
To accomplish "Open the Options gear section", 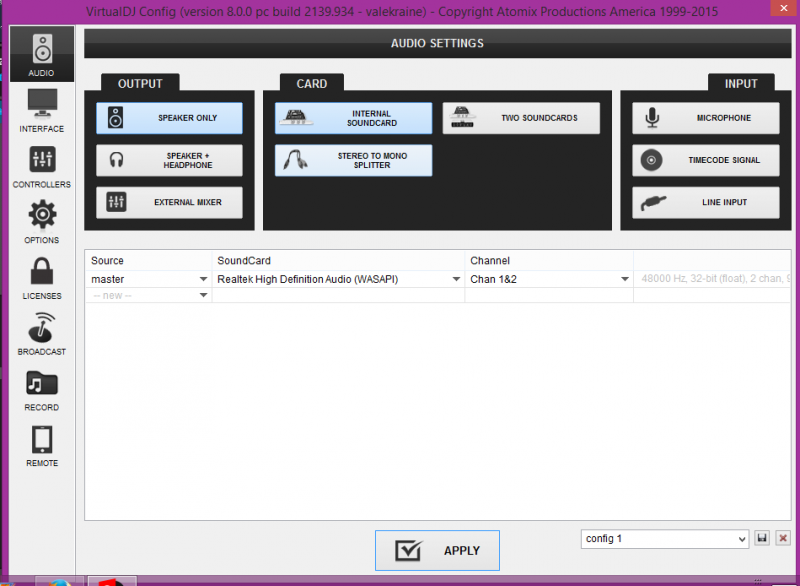I will 42,222.
